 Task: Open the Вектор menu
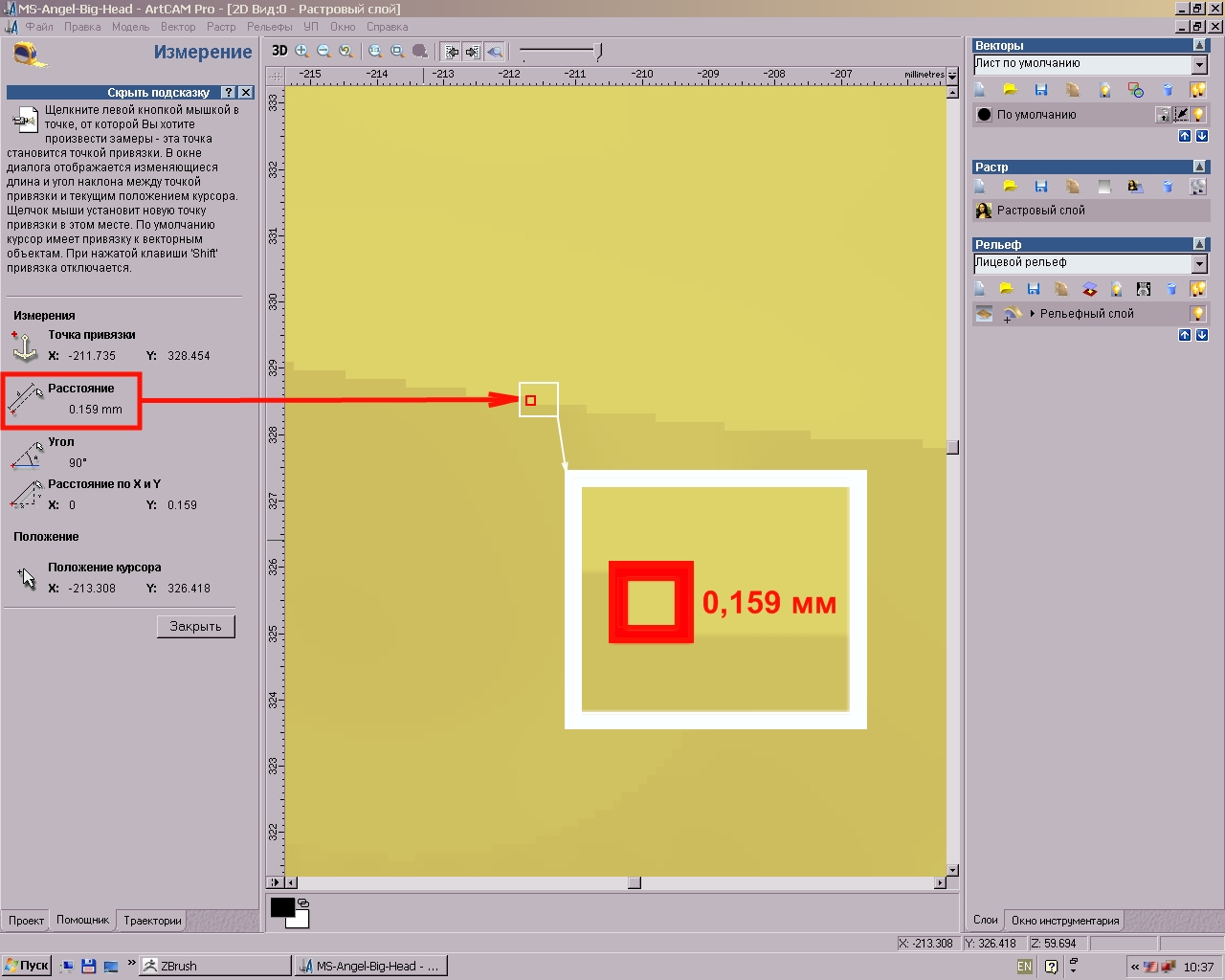[178, 27]
